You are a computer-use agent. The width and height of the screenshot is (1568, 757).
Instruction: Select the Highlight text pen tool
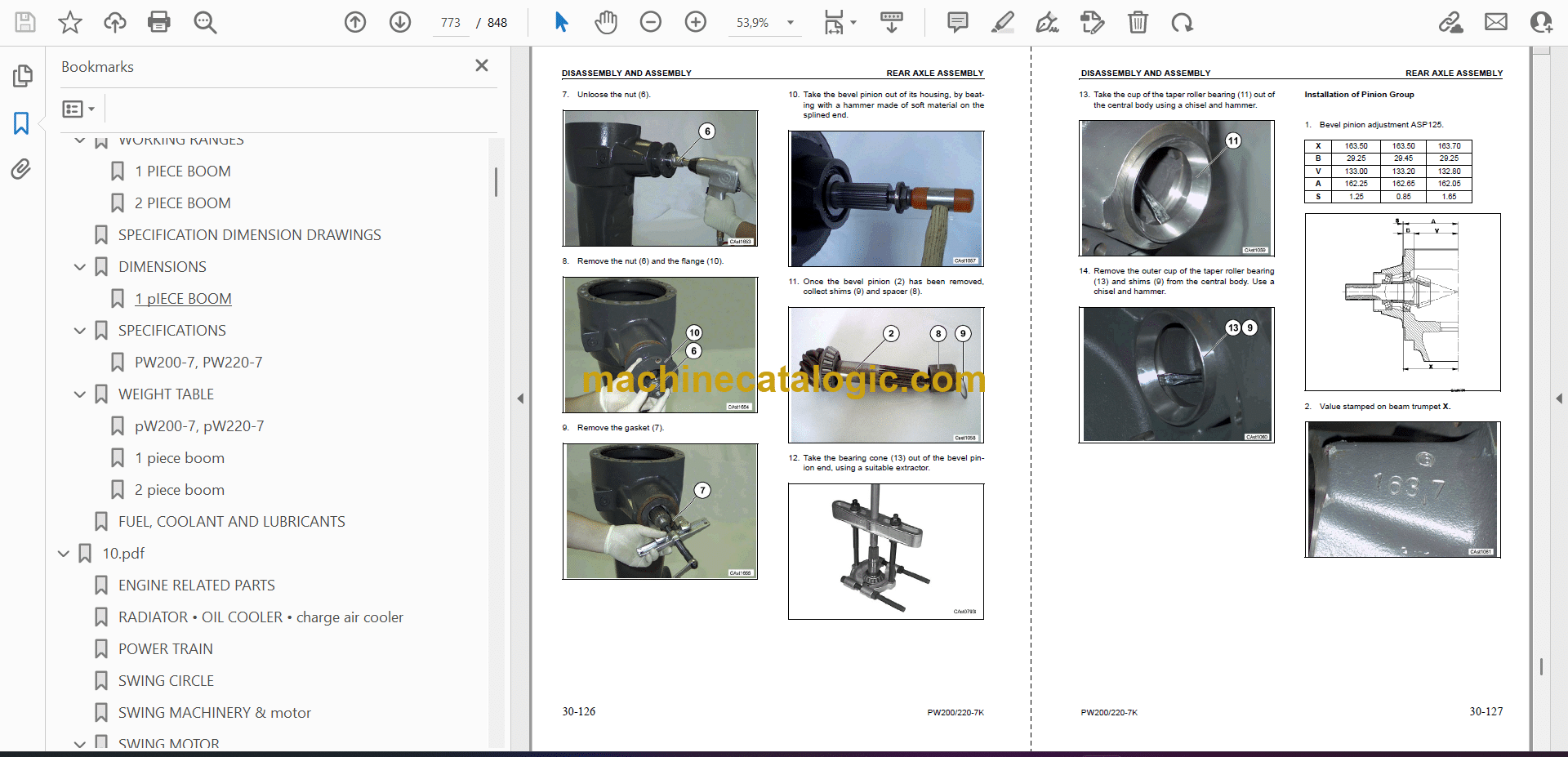pos(1003,22)
